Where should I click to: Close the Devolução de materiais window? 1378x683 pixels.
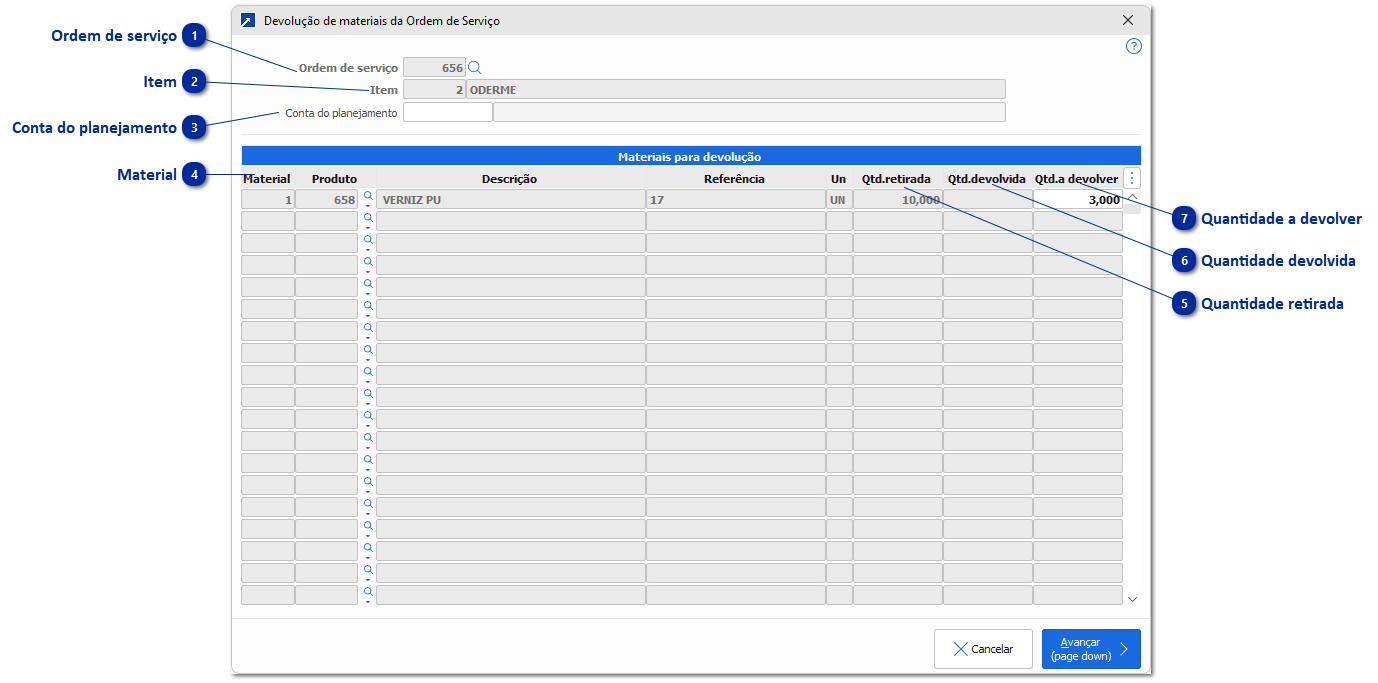point(1128,20)
